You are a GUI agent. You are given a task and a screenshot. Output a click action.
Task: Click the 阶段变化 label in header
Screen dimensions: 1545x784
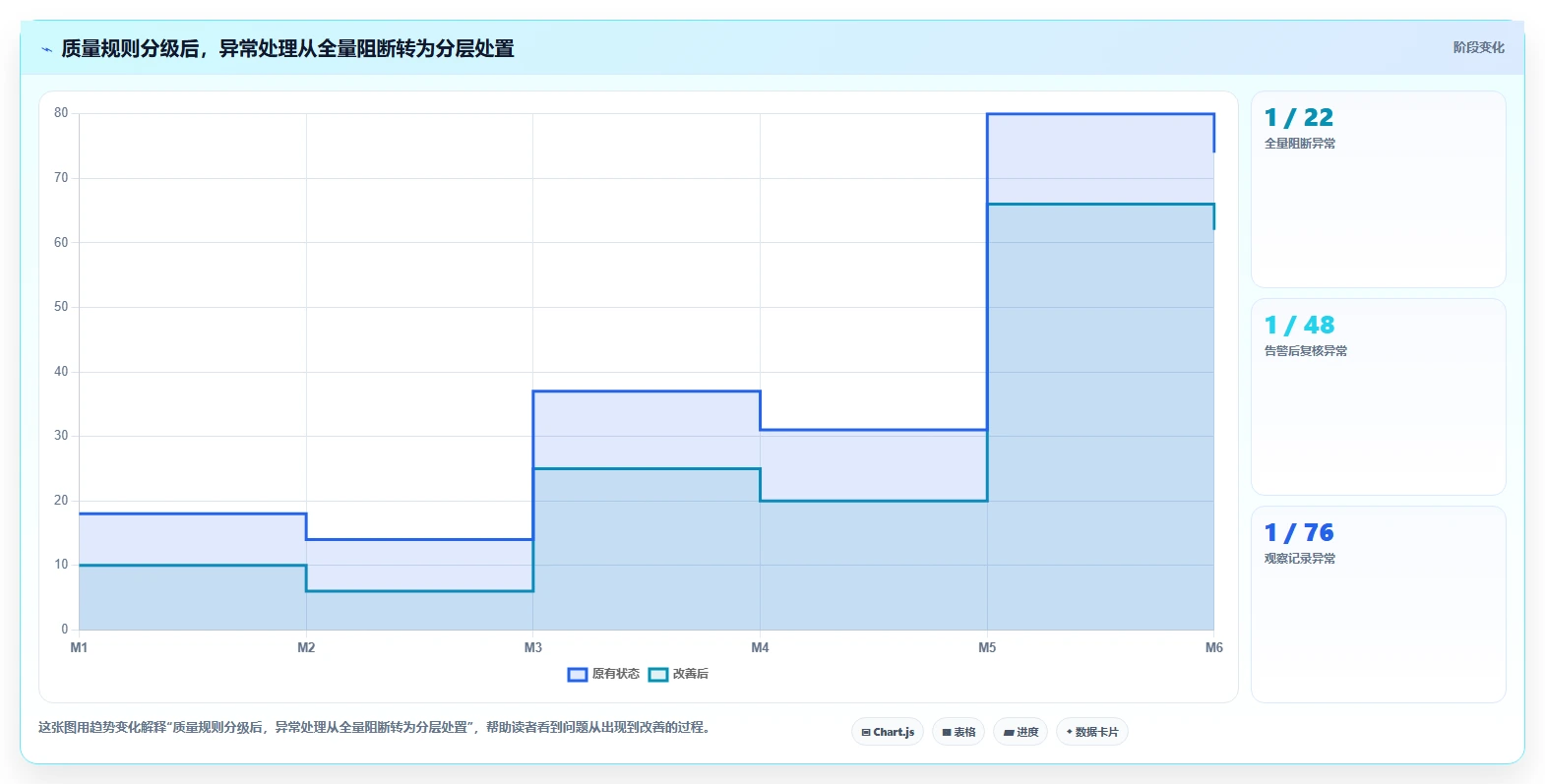click(1478, 47)
